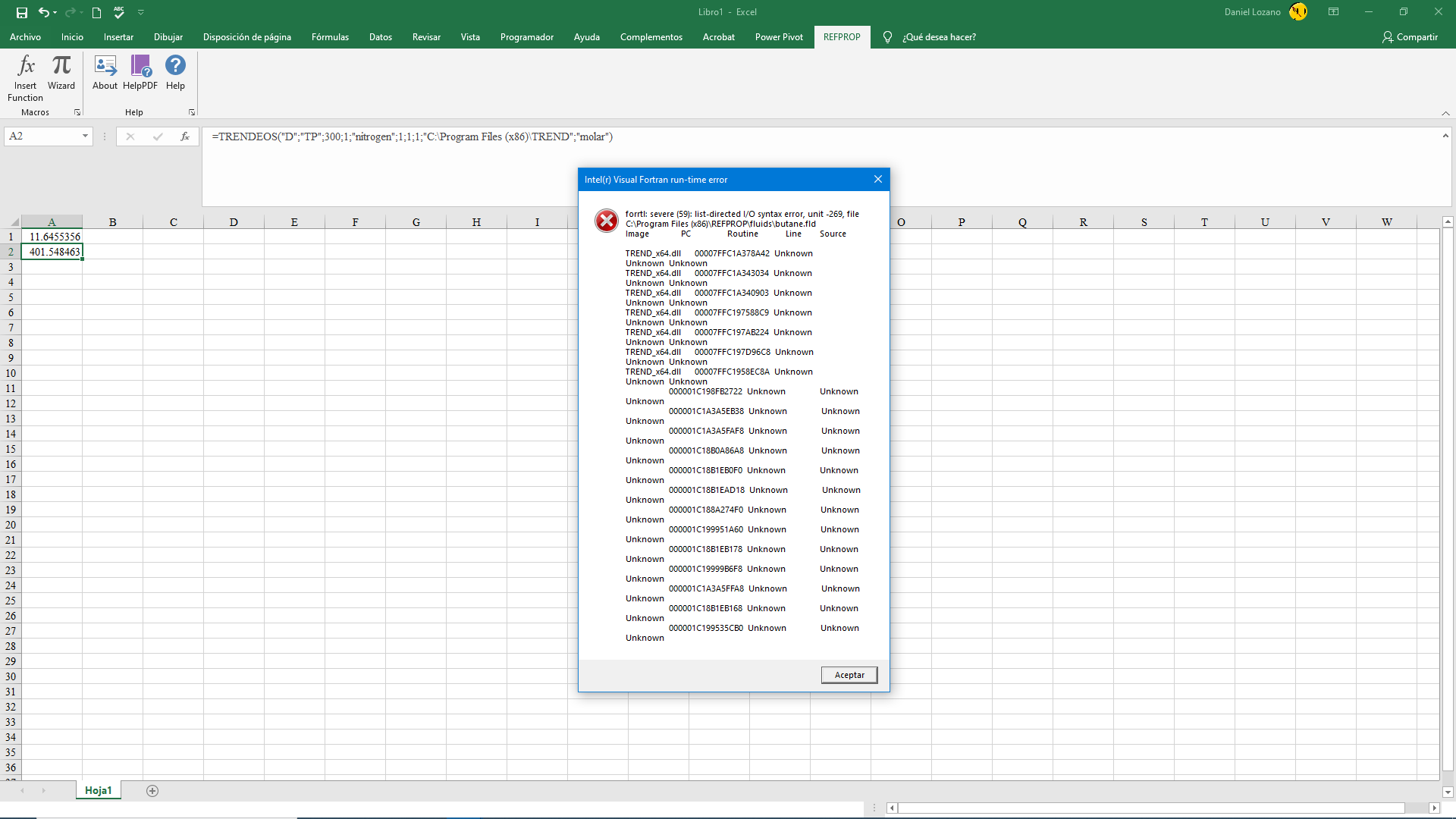Expand the formula bar with the arrow
This screenshot has height=819, width=1456.
(x=1445, y=136)
